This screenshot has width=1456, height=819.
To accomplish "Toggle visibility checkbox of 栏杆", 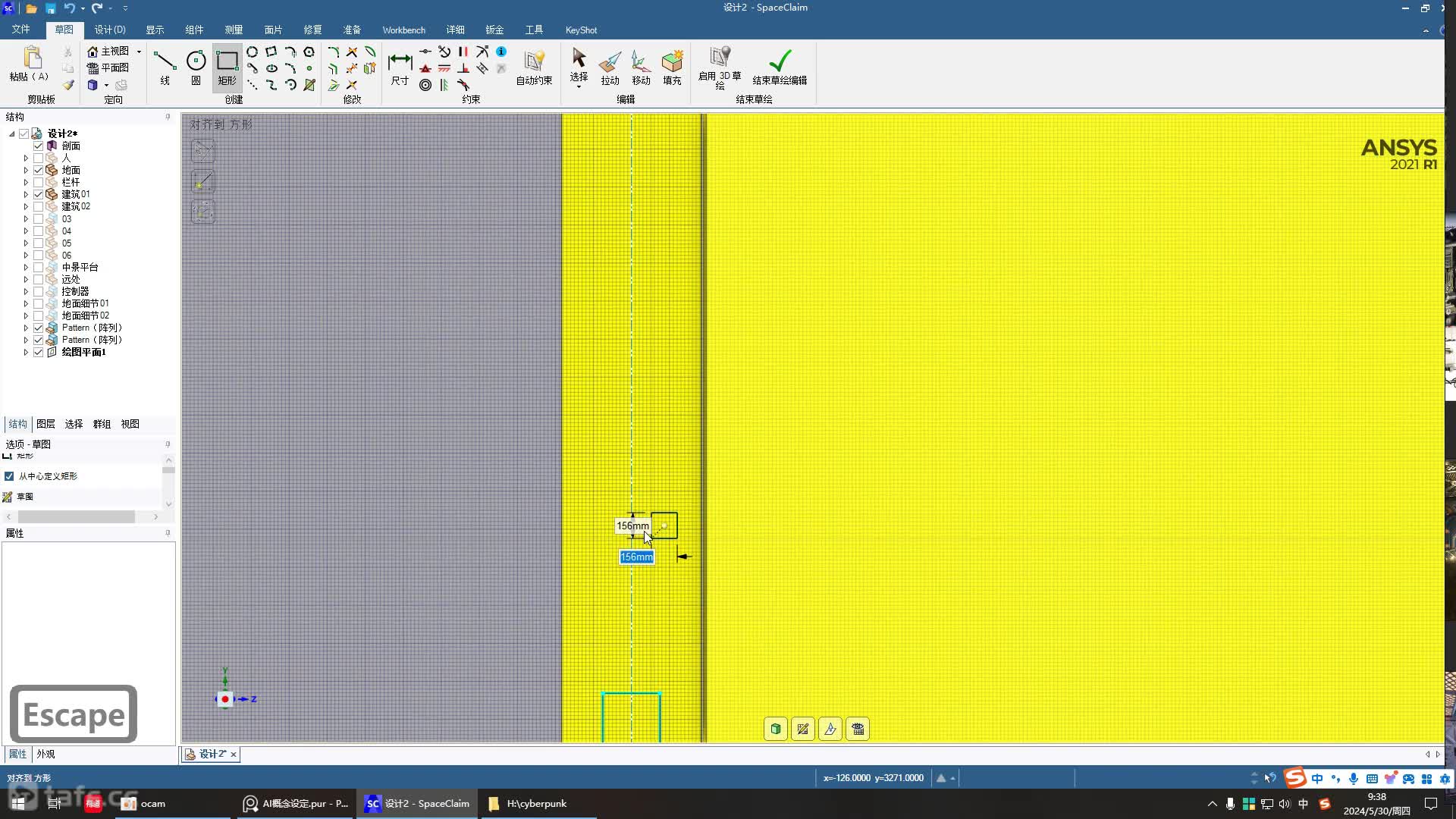I will pos(38,182).
